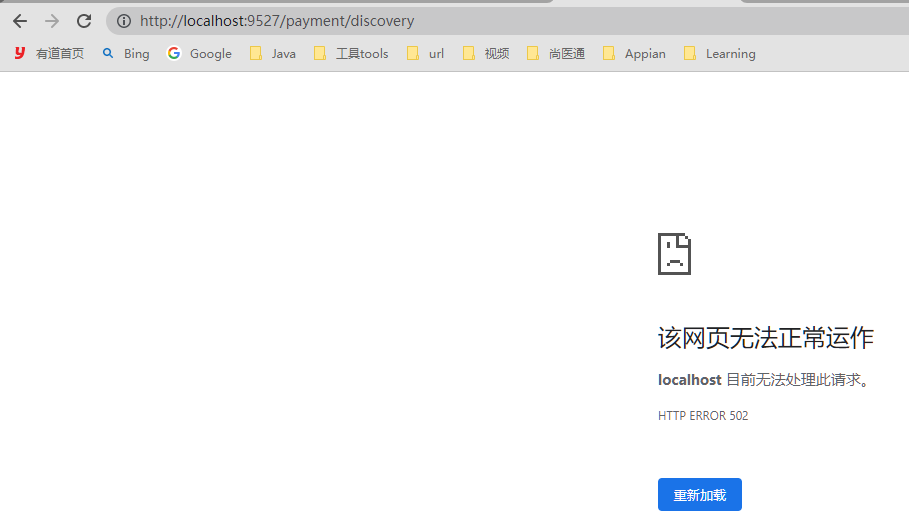Reload the page with the refresh icon
Image resolution: width=909 pixels, height=520 pixels.
[x=84, y=21]
